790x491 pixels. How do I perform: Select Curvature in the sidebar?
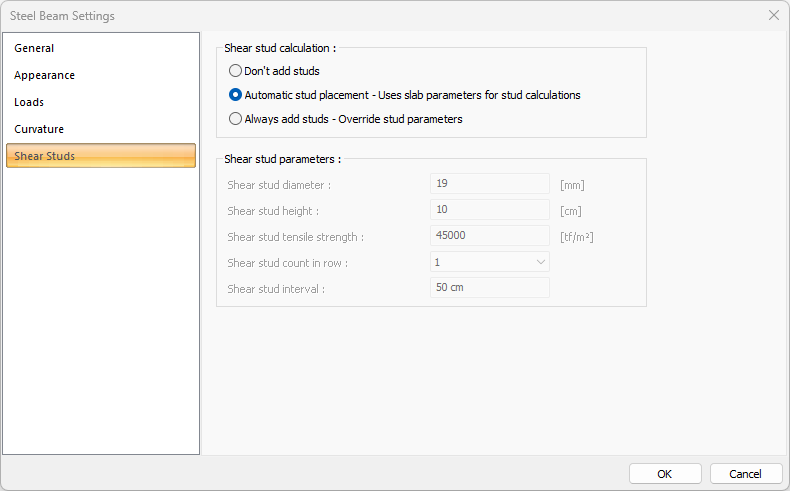pos(39,129)
